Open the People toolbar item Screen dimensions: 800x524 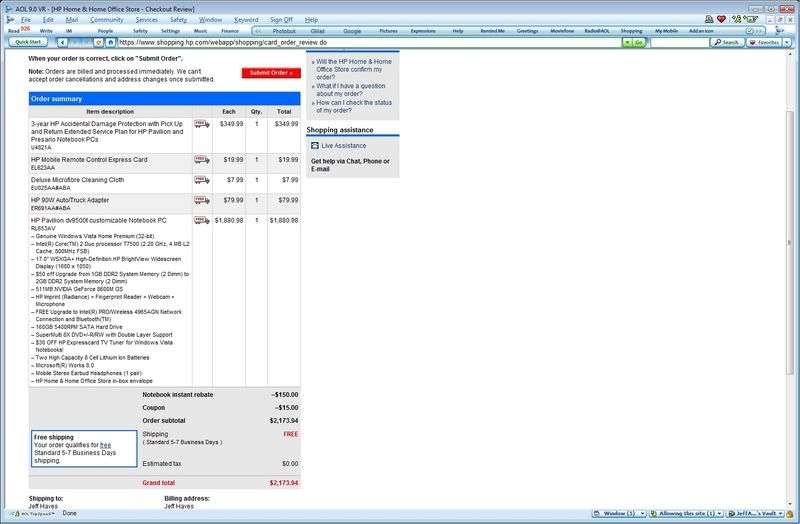pyautogui.click(x=105, y=31)
